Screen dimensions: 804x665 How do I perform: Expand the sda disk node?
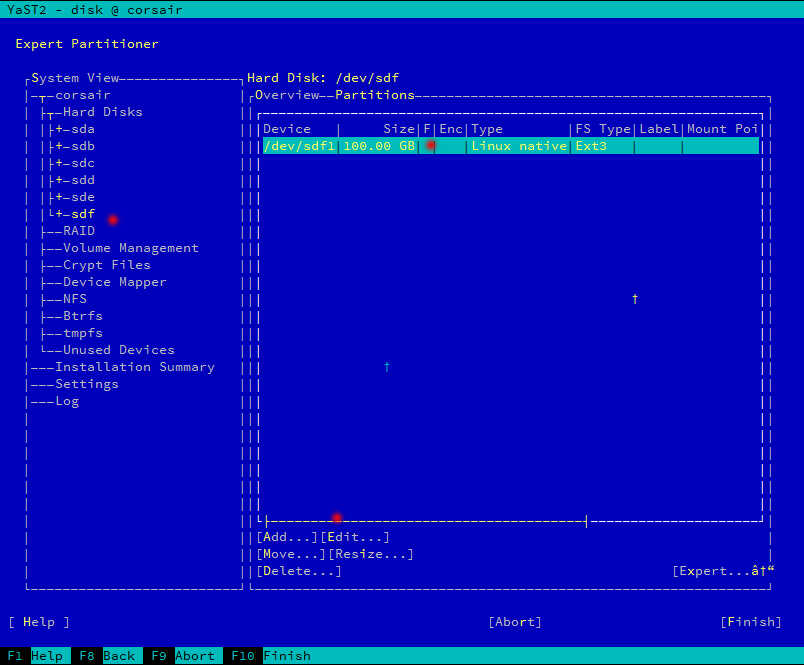coord(59,129)
